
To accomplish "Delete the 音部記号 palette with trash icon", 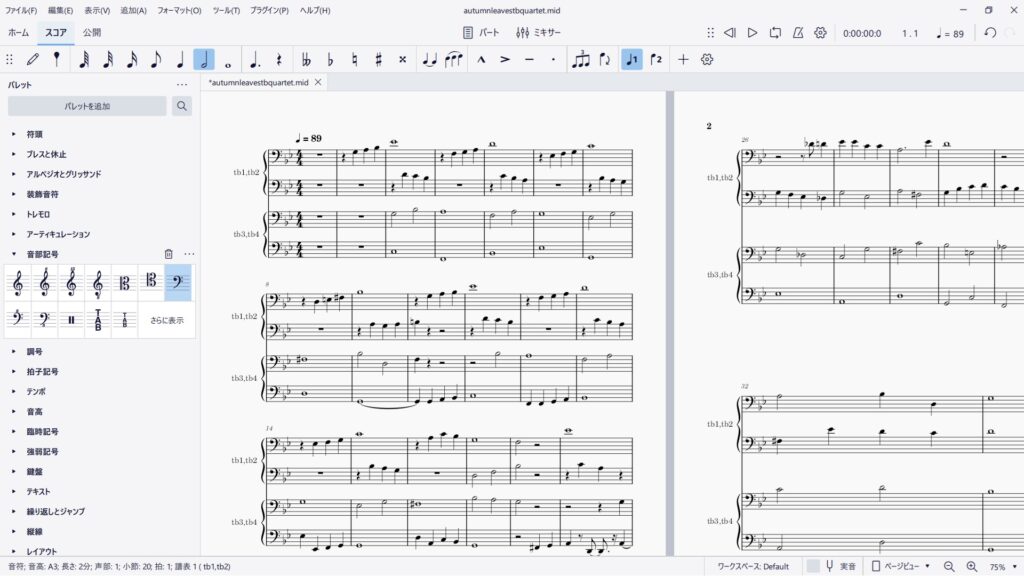I will click(168, 254).
